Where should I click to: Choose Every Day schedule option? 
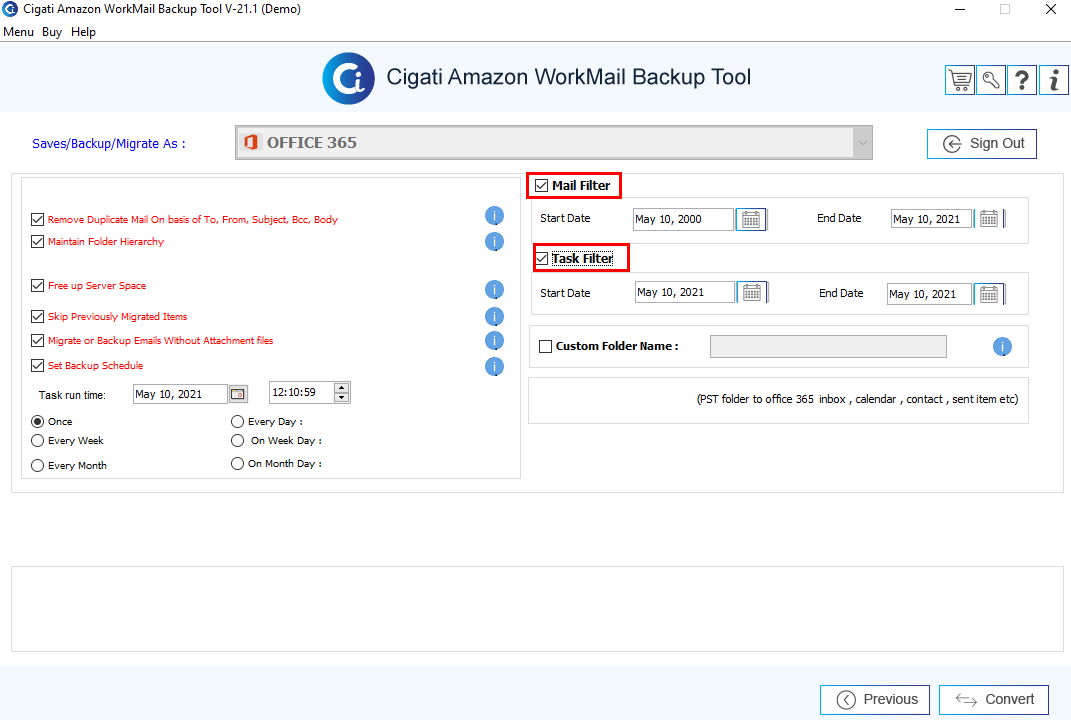pyautogui.click(x=237, y=421)
